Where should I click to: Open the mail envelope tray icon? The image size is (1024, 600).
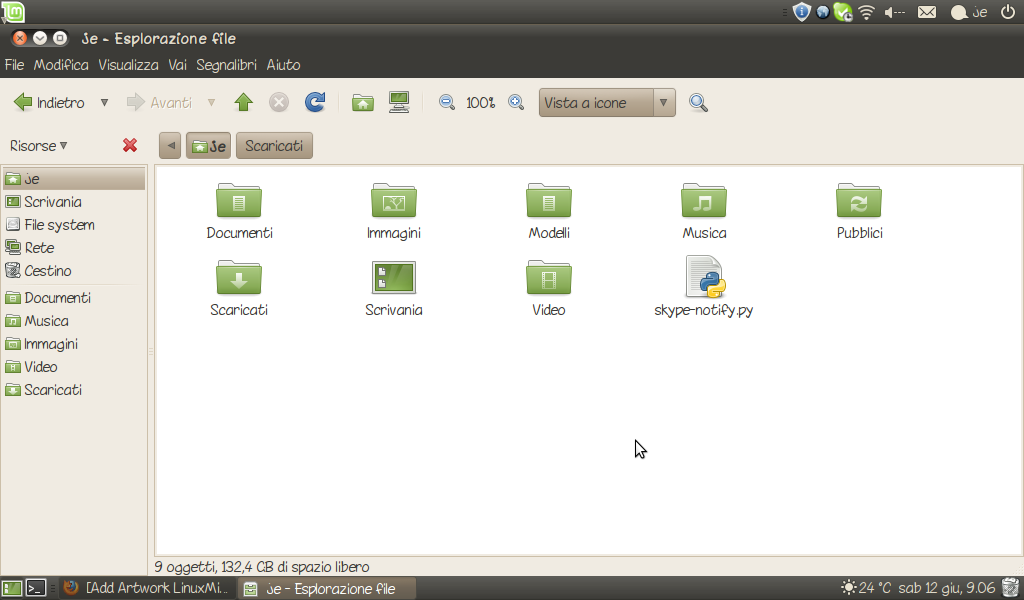927,12
